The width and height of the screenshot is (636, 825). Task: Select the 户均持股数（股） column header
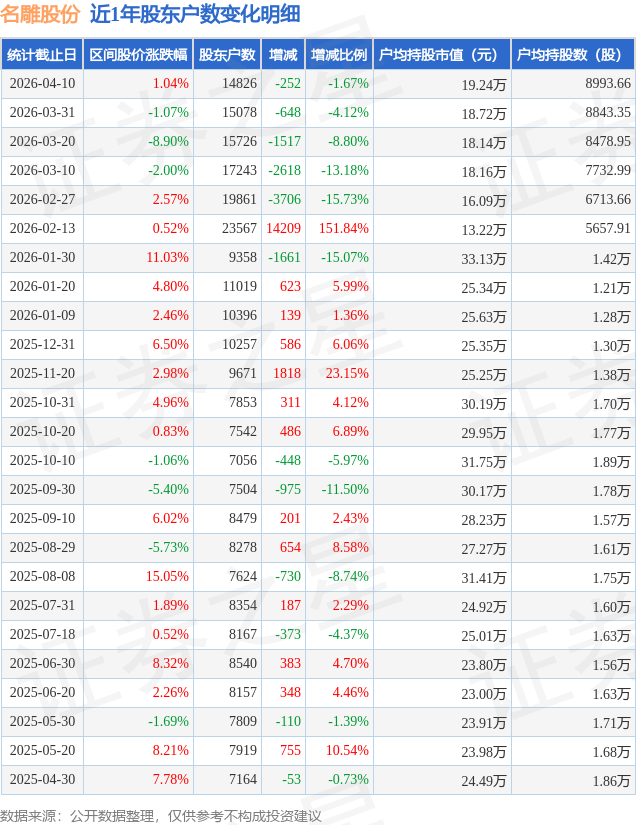click(x=572, y=54)
